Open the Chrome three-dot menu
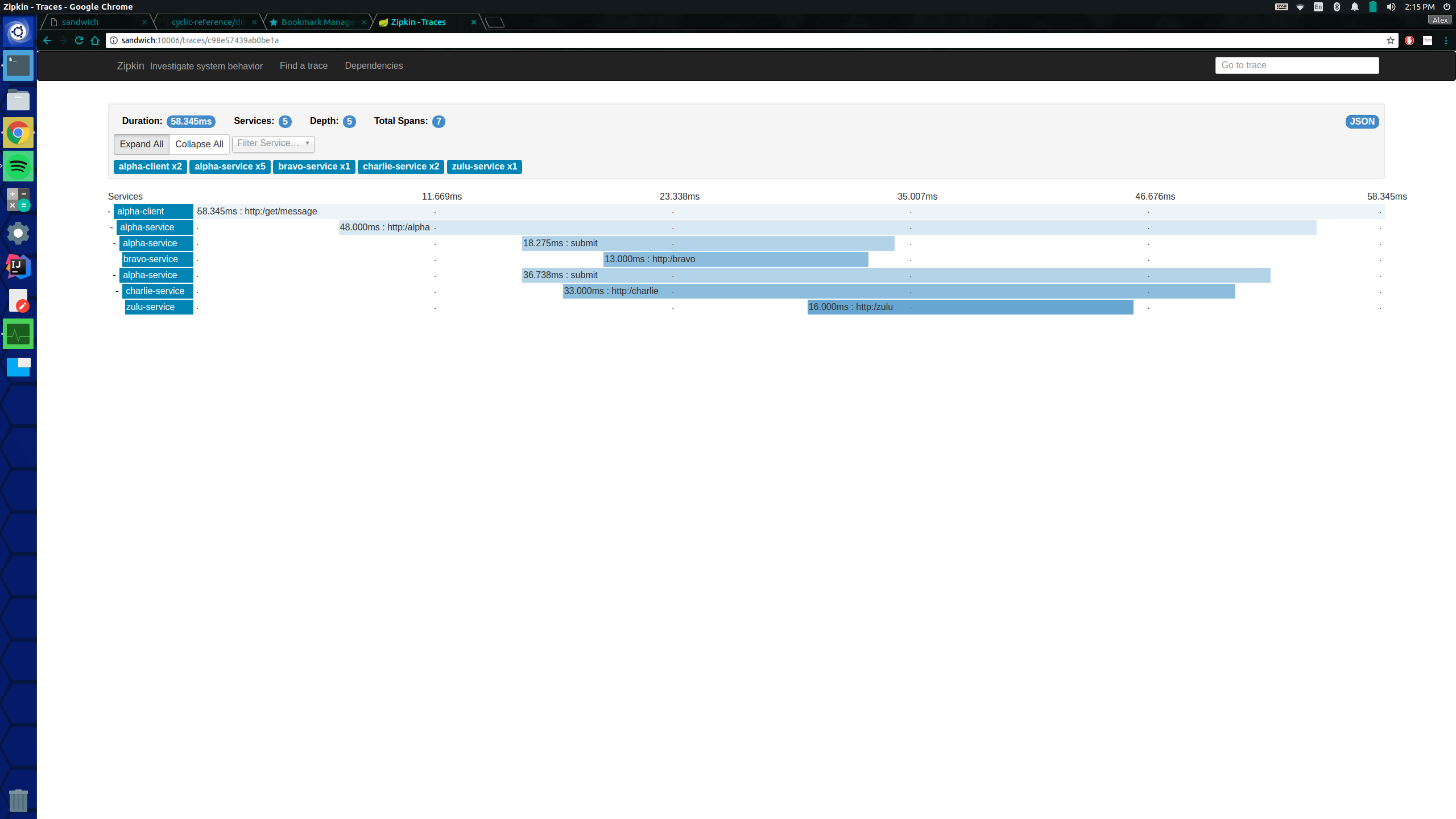The image size is (1456, 819). click(x=1446, y=40)
